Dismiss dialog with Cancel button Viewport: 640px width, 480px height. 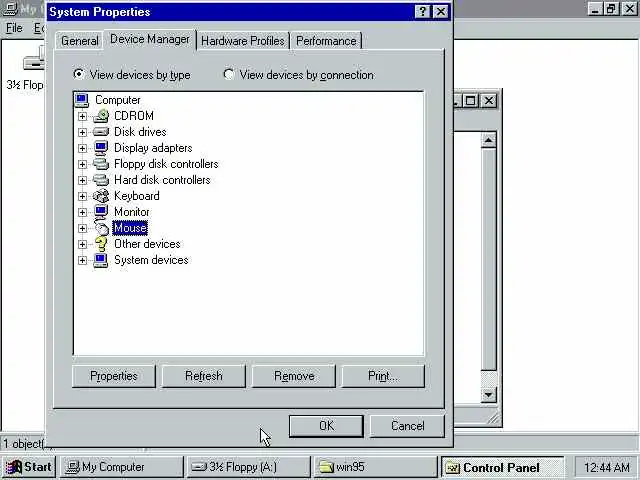[x=407, y=426]
